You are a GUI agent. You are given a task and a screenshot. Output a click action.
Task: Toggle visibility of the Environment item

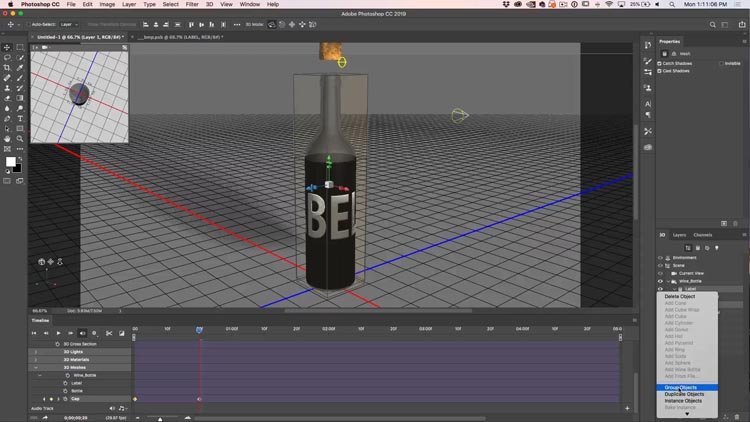661,258
